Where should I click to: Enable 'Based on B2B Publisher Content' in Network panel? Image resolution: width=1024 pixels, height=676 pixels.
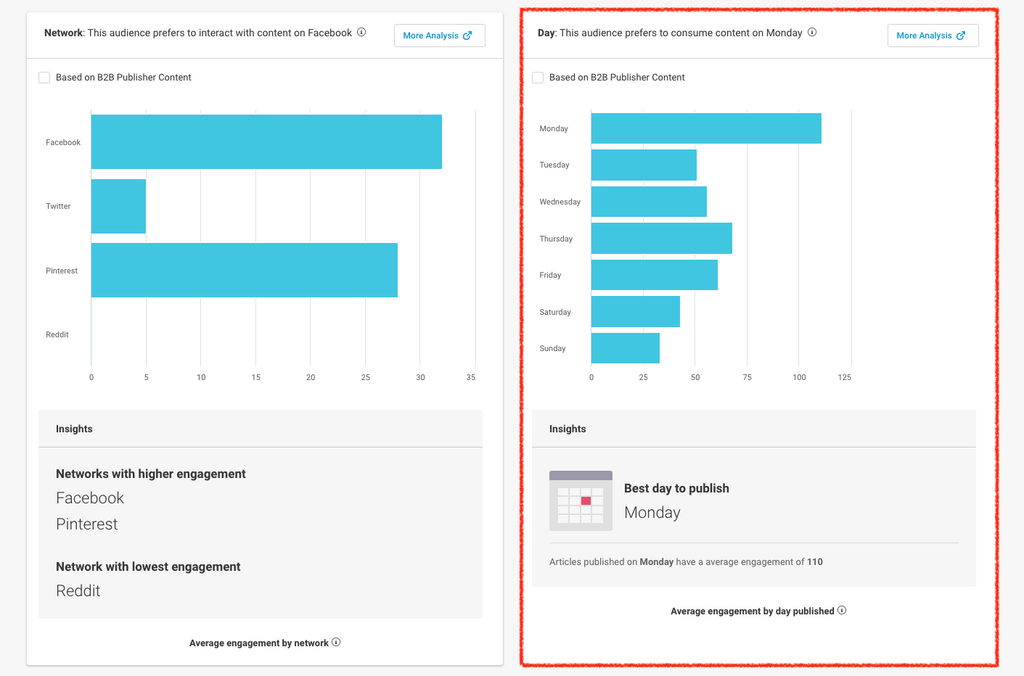tap(44, 77)
